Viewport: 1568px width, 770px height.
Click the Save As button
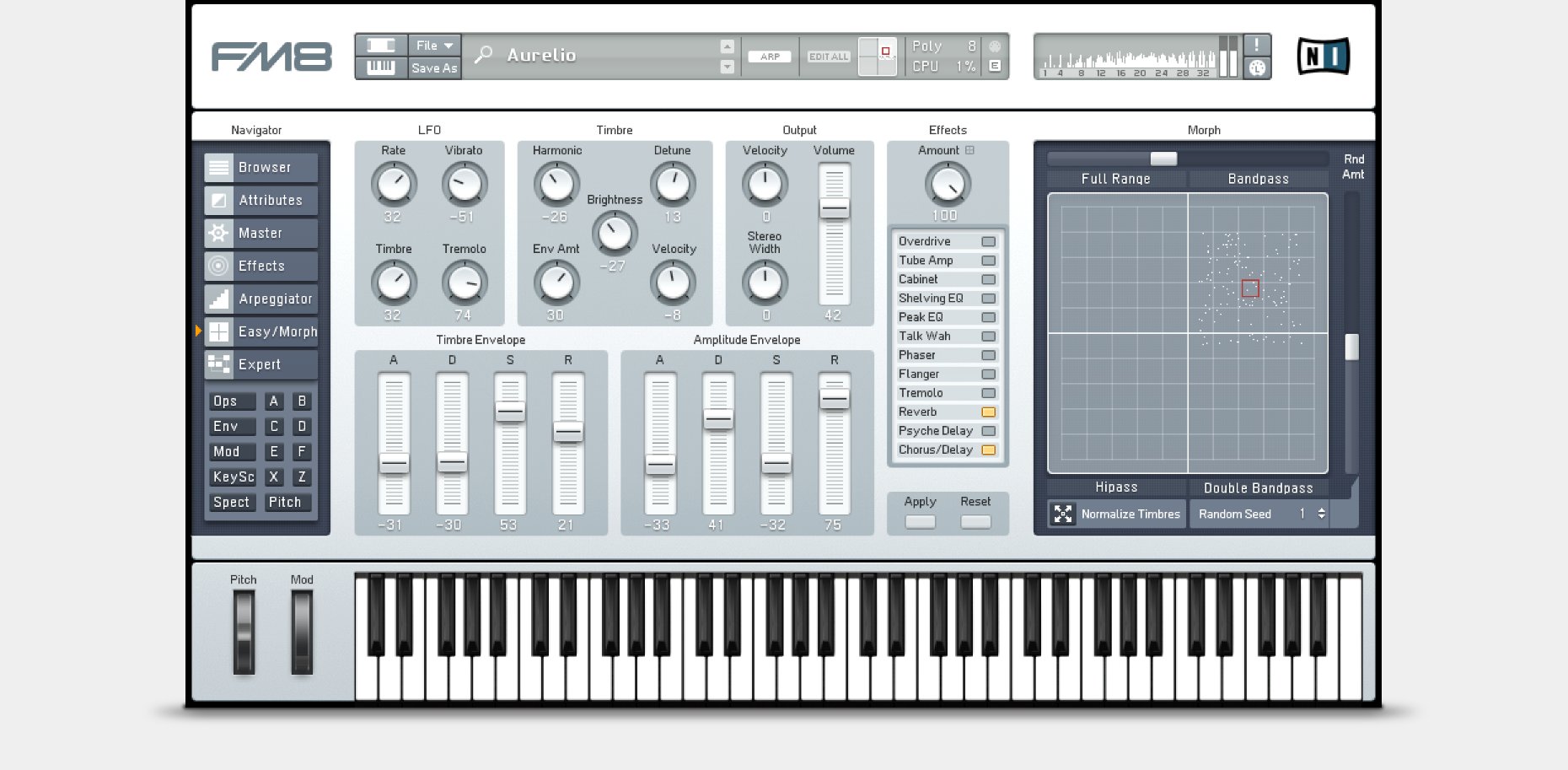click(x=434, y=68)
